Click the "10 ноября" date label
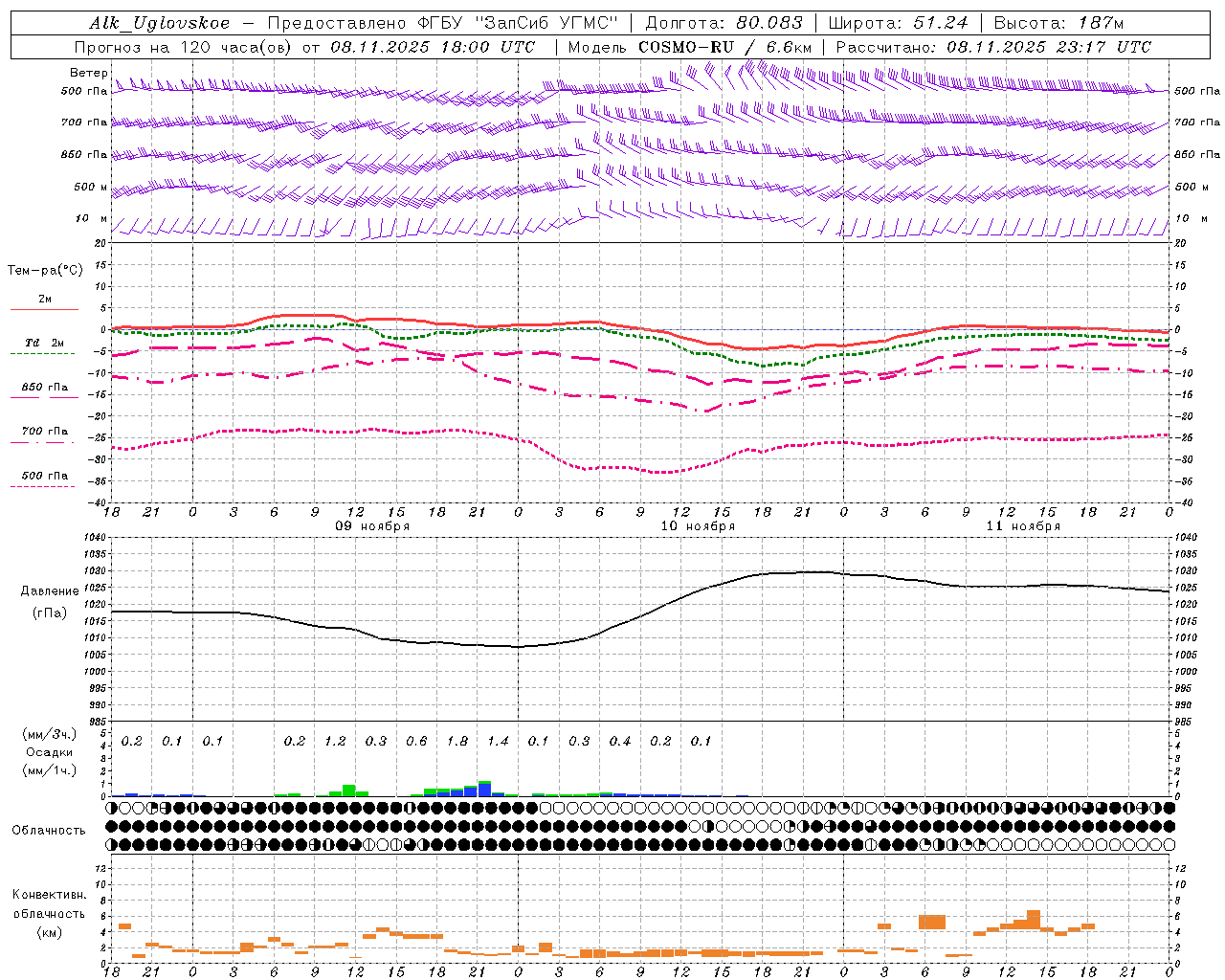The image size is (1225, 980). [x=698, y=526]
